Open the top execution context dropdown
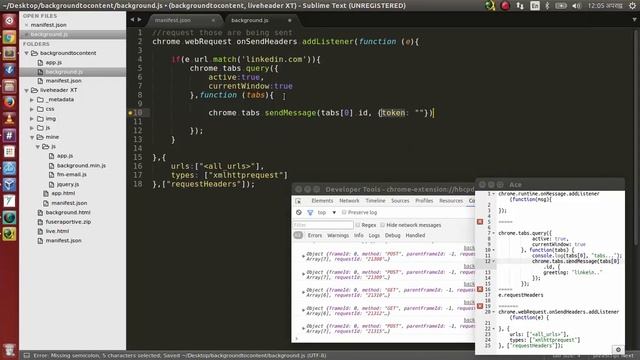This screenshot has height=360, width=640. pos(327,213)
